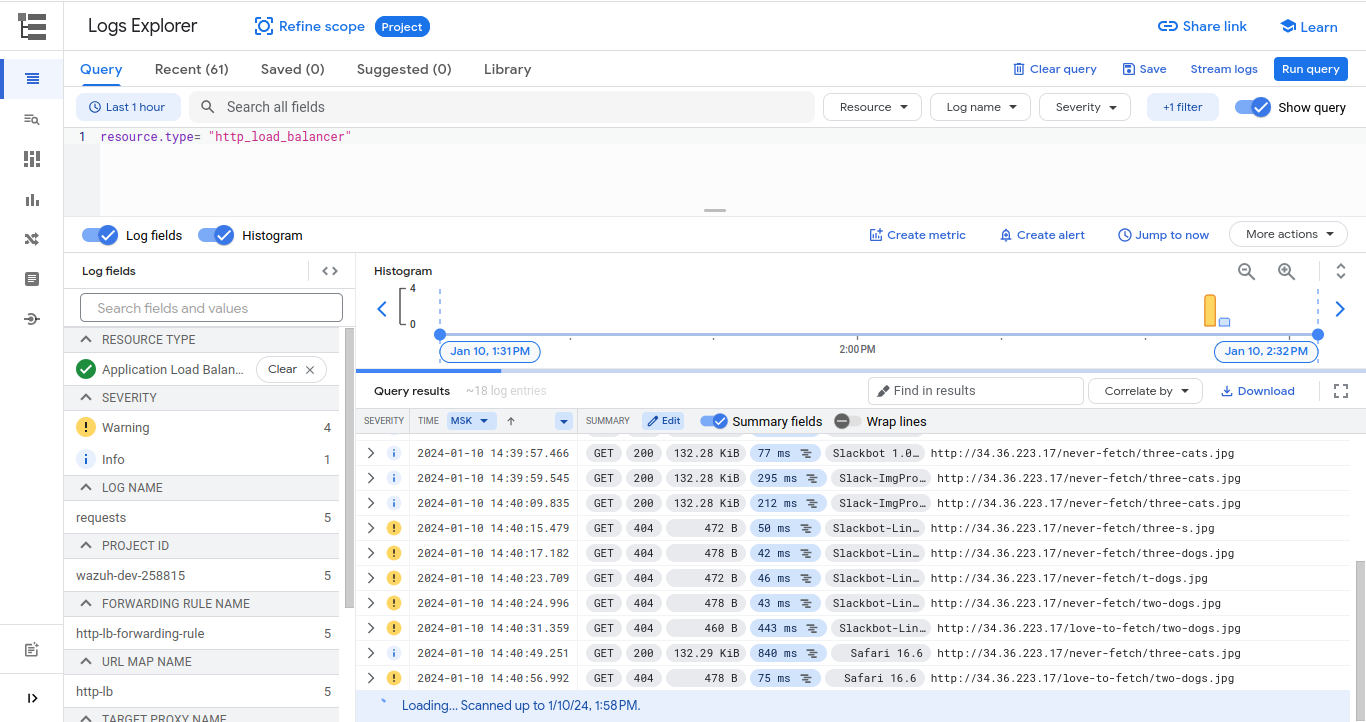Screen dimensions: 1366x722
Task: Open Log-based Metrics via the bar chart icon
Action: [32, 199]
